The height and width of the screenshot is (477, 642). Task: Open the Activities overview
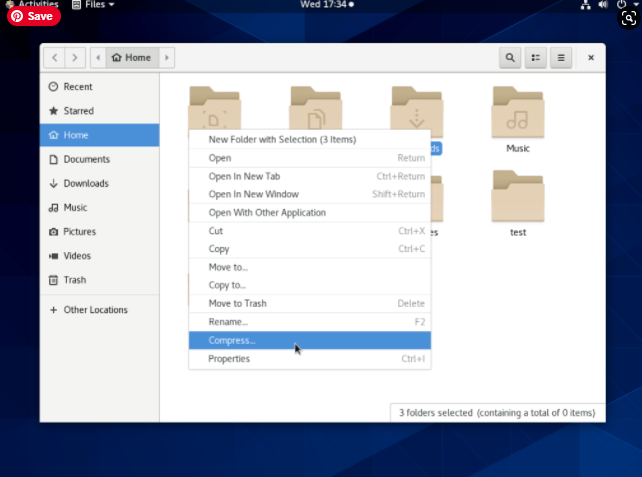(x=34, y=5)
